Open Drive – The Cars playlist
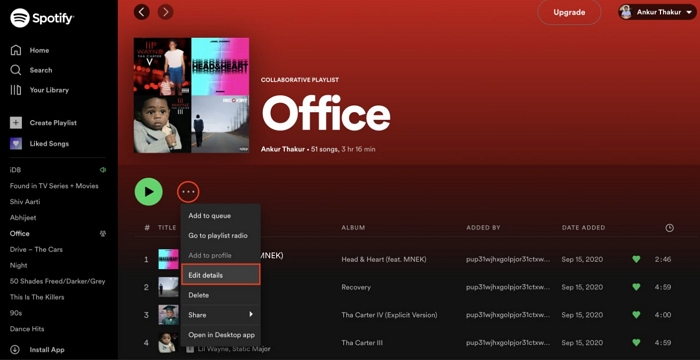Image resolution: width=700 pixels, height=360 pixels. [x=36, y=250]
